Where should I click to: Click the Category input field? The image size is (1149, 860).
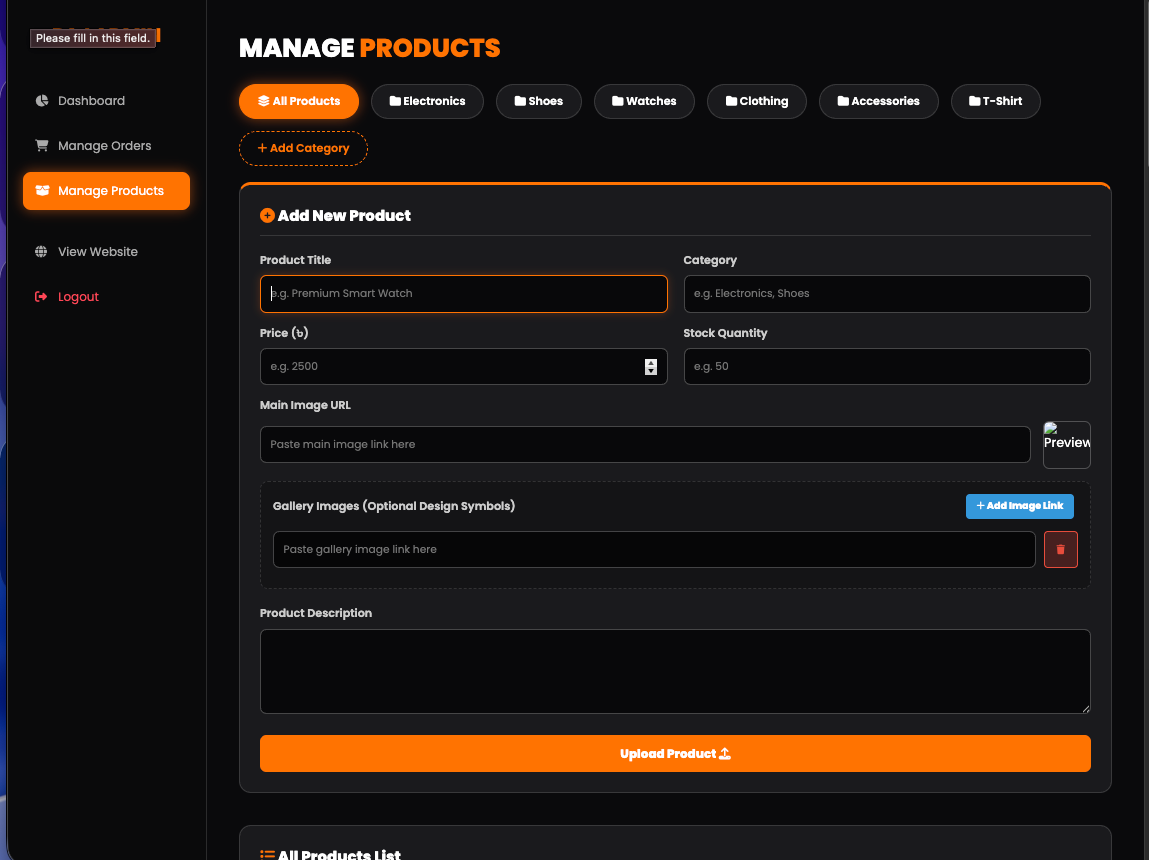(x=887, y=294)
